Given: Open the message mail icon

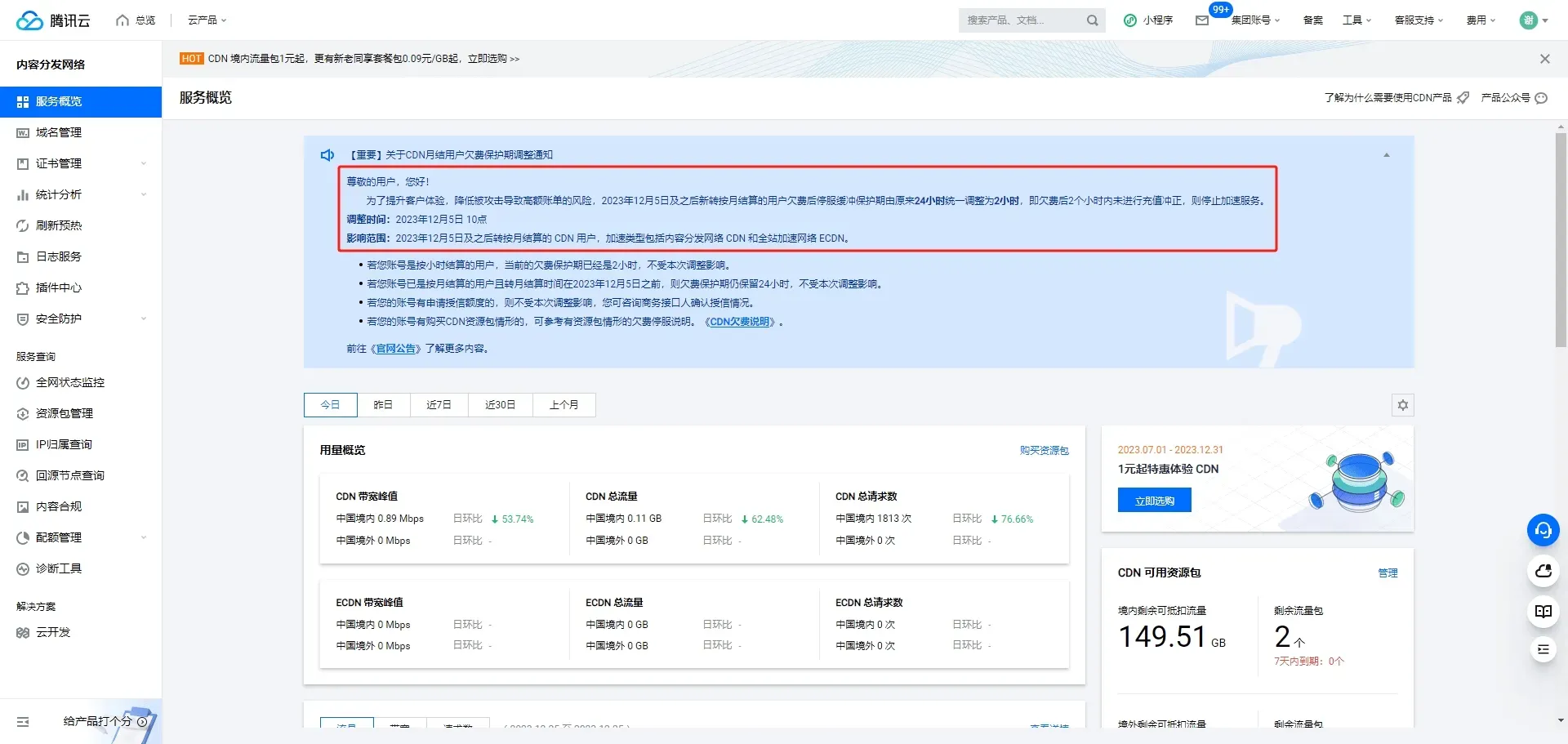Looking at the screenshot, I should tap(1202, 20).
